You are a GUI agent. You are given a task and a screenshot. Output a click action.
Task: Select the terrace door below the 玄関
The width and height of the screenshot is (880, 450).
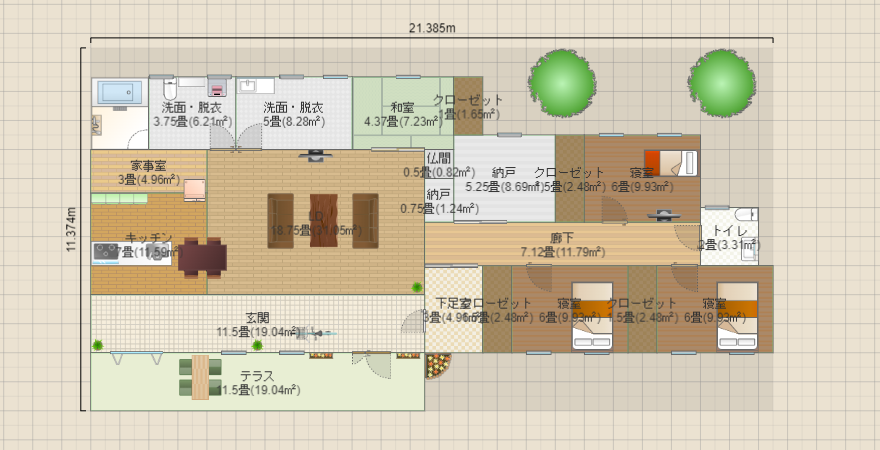click(x=371, y=365)
